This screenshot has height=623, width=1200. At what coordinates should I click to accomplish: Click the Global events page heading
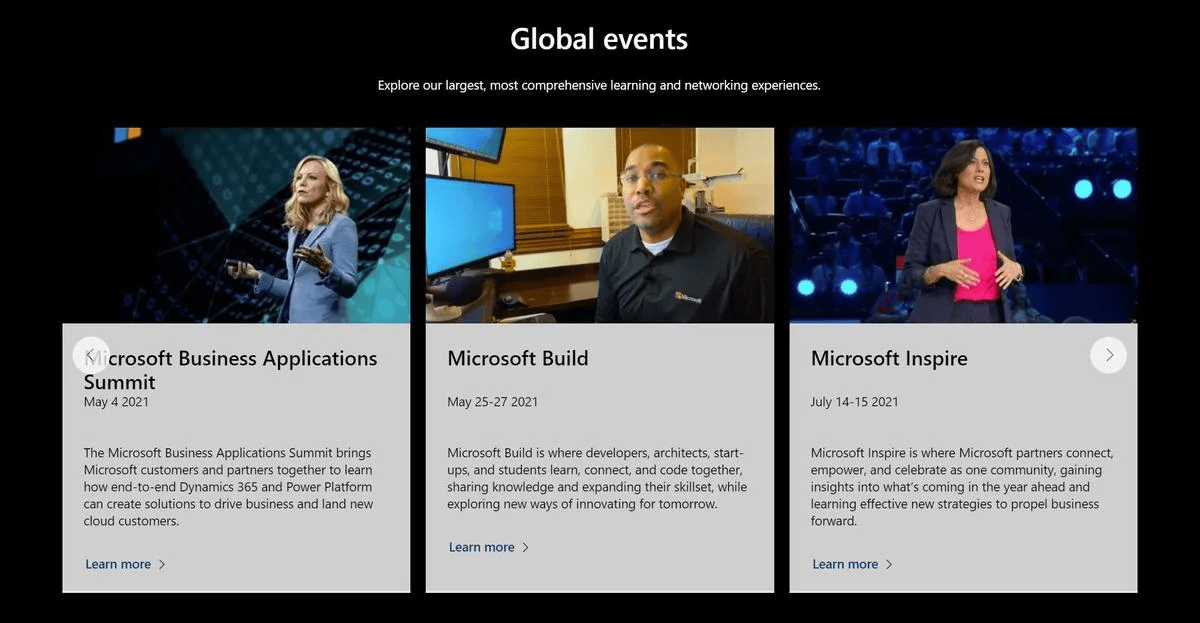599,39
